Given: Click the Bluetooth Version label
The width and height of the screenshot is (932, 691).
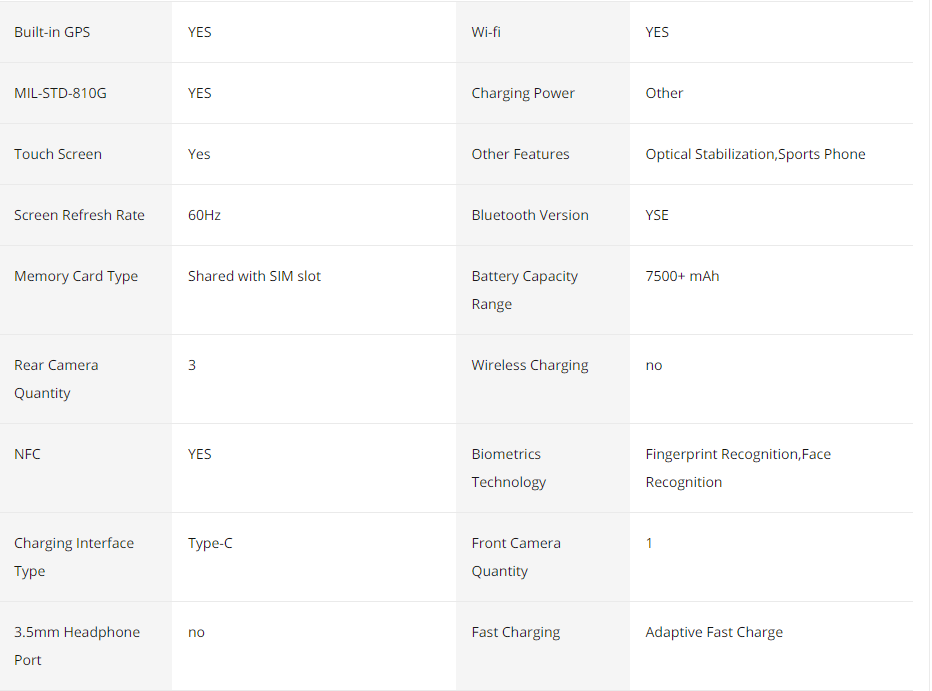Looking at the screenshot, I should [530, 215].
